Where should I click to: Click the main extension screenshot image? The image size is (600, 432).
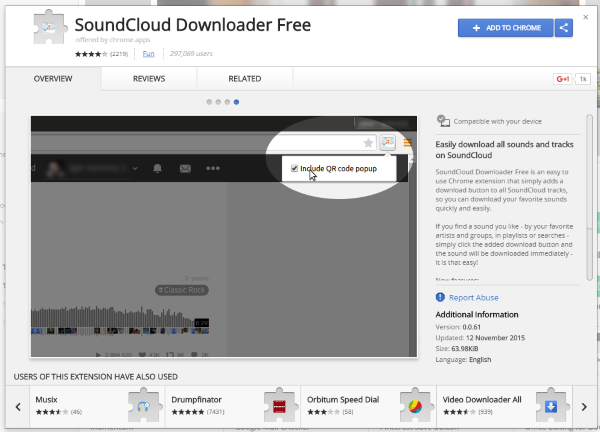click(x=224, y=236)
